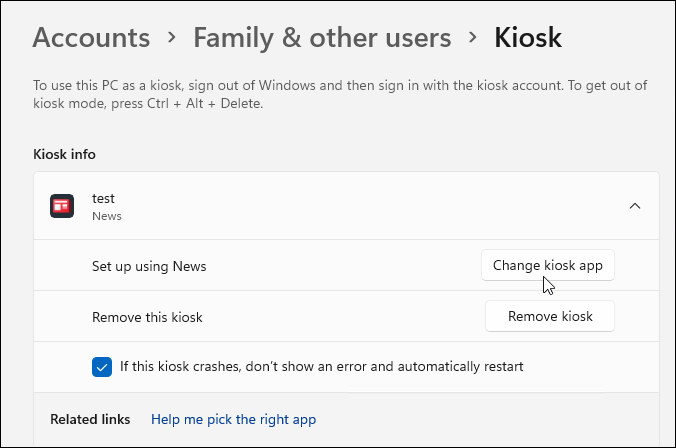676x448 pixels.
Task: Click the Related links label
Action: tap(90, 420)
